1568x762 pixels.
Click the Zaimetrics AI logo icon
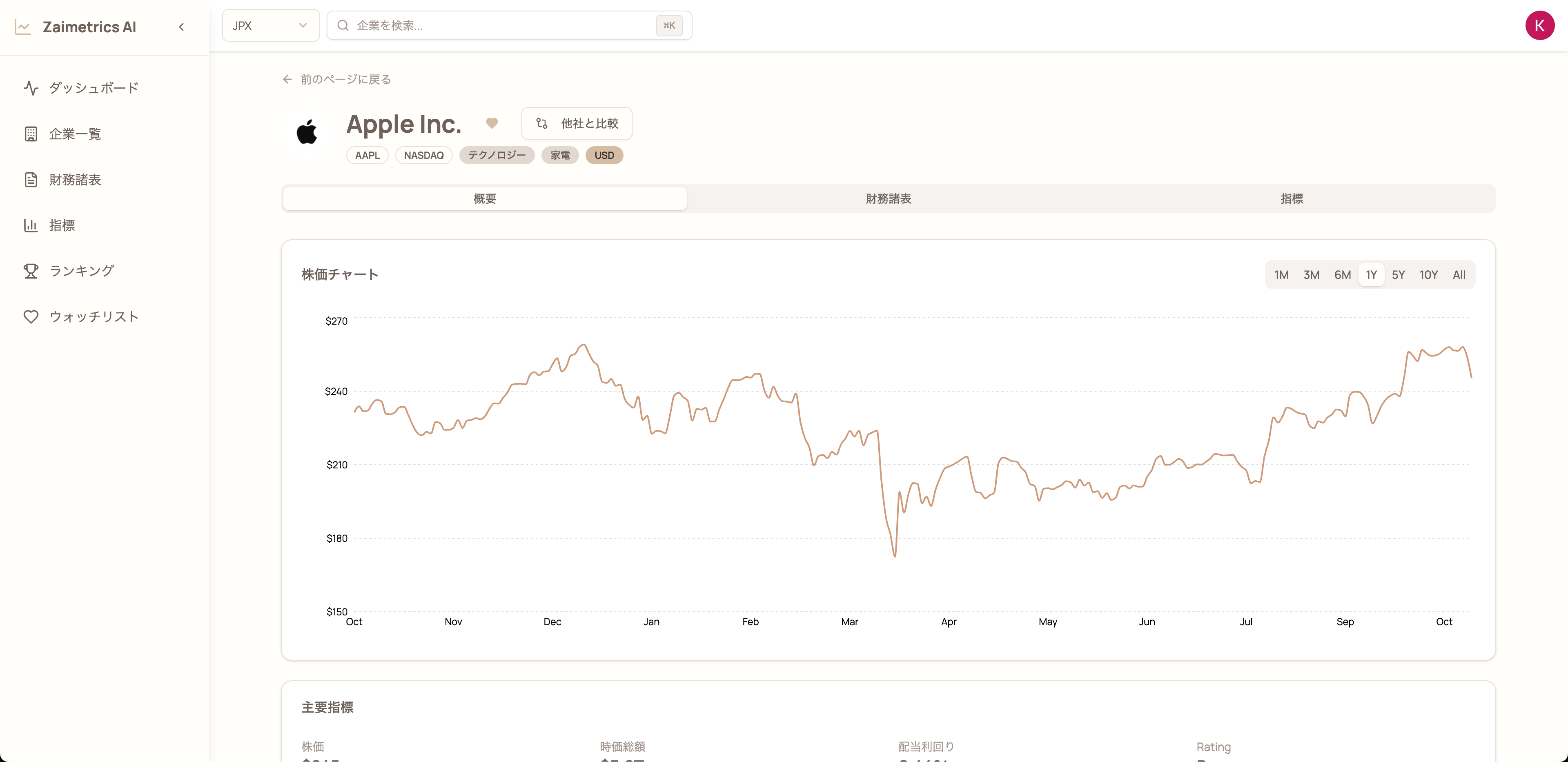[x=22, y=27]
